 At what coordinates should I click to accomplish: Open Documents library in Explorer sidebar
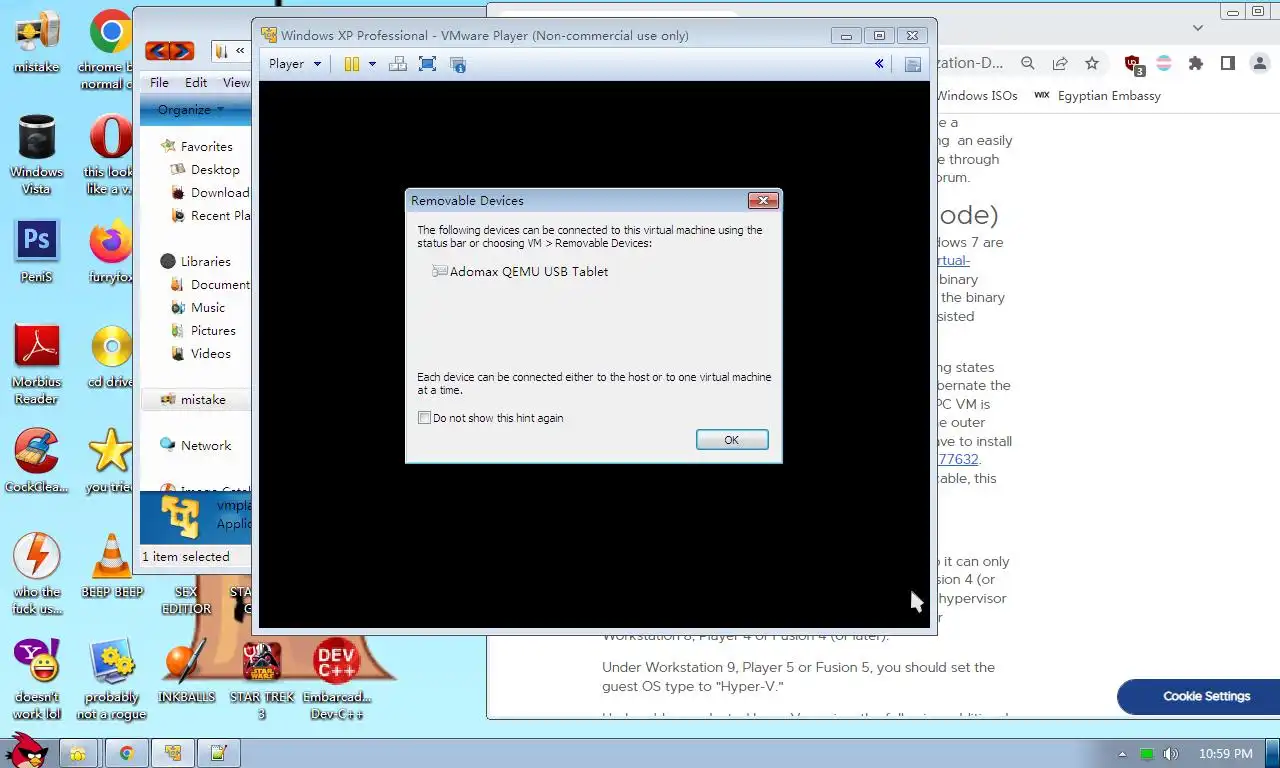(211, 284)
